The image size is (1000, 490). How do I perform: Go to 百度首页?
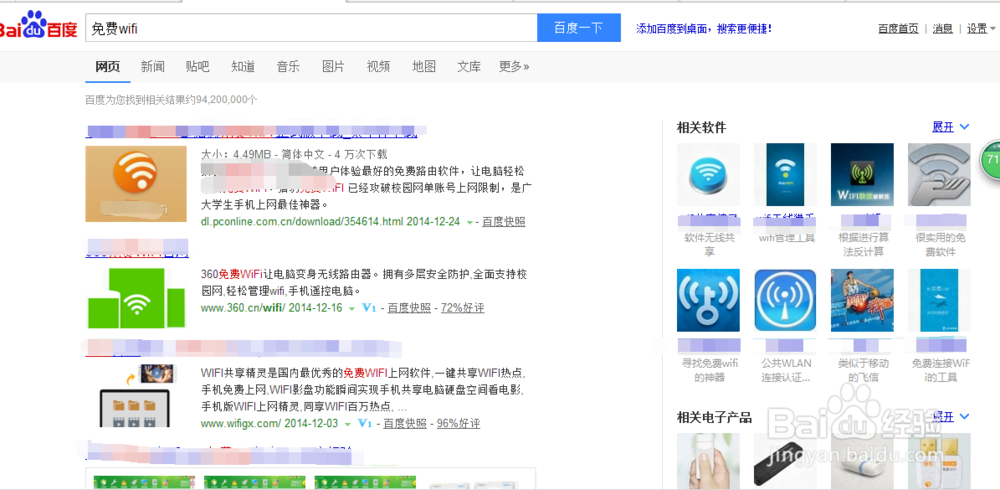[x=898, y=29]
